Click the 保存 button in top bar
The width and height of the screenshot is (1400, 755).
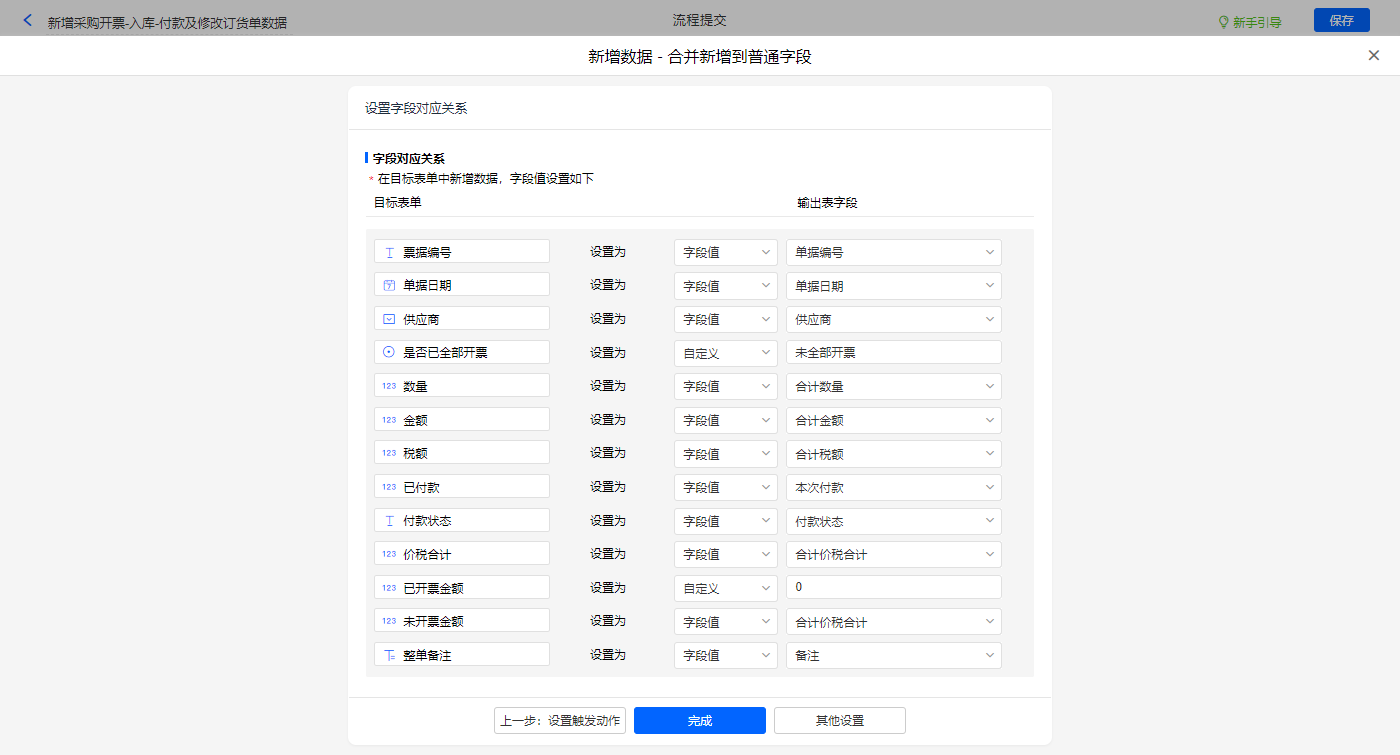pyautogui.click(x=1341, y=20)
